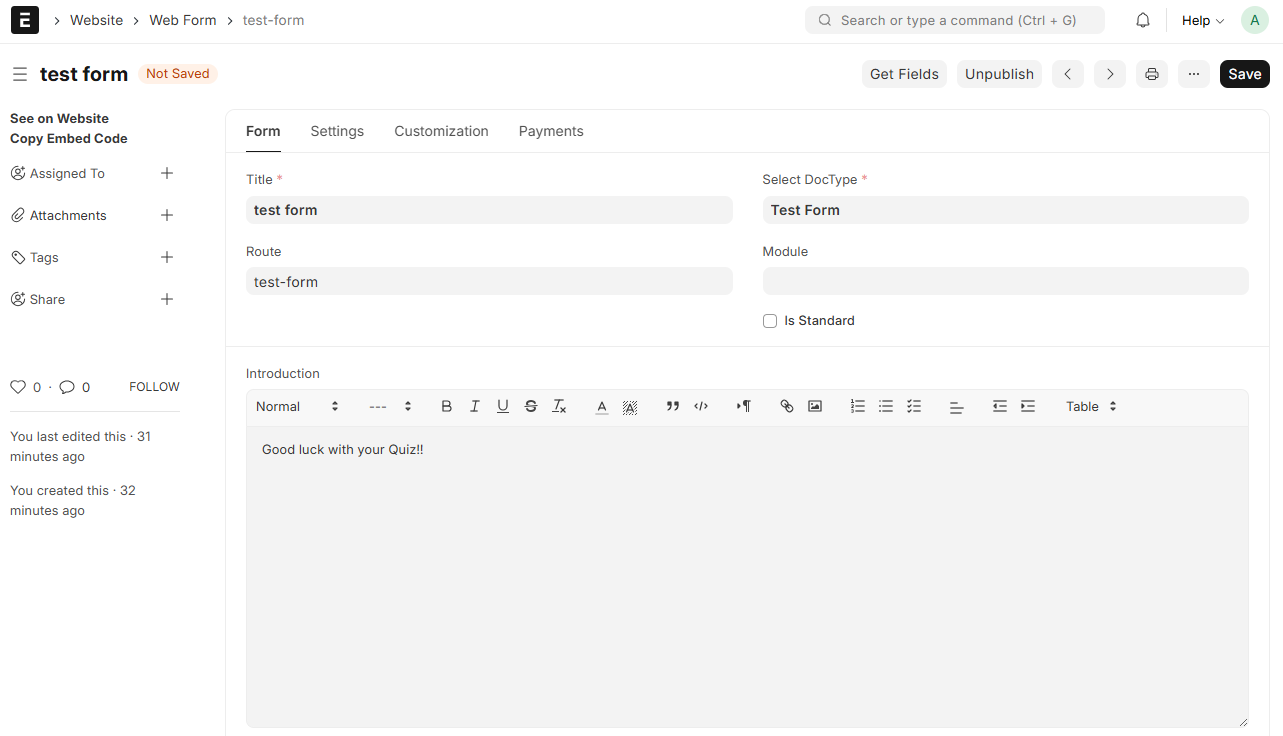1283x736 pixels.
Task: Insert a checklist in the editor
Action: 914,406
